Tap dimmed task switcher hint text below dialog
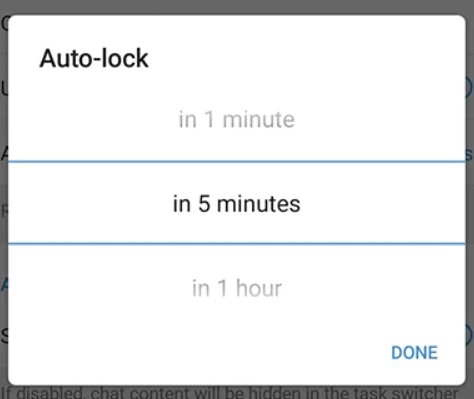This screenshot has height=399, width=474. (230, 393)
